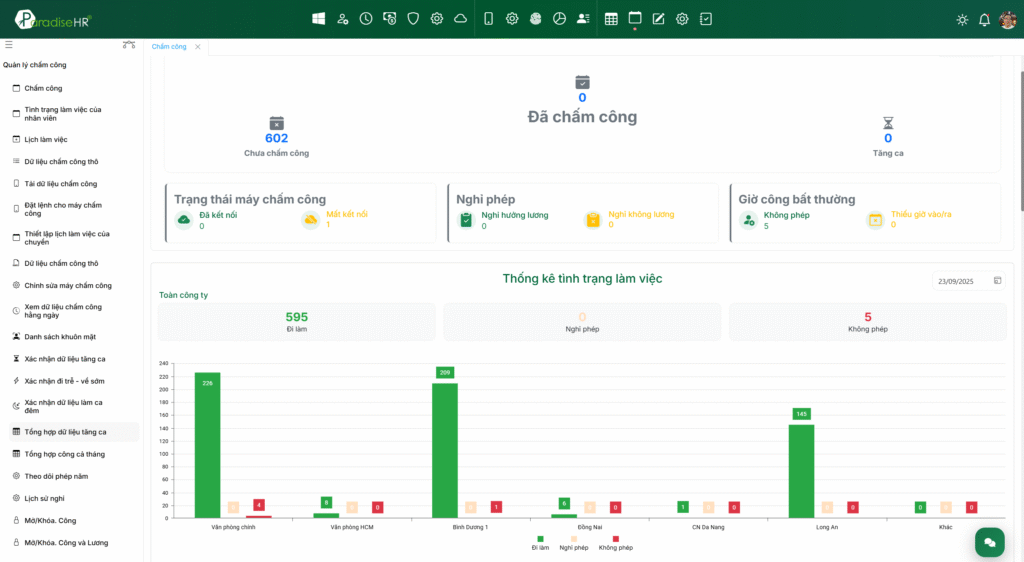Select the Chấm công tab
1024x562 pixels.
tap(169, 46)
